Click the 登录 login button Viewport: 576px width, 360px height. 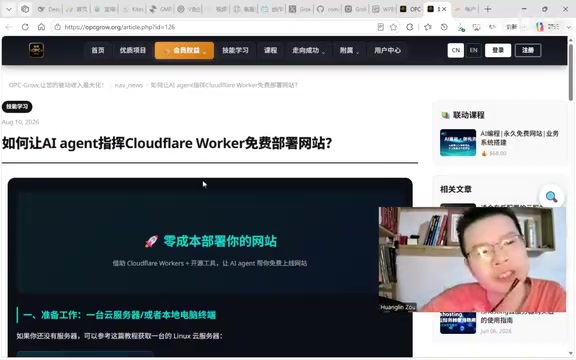498,50
